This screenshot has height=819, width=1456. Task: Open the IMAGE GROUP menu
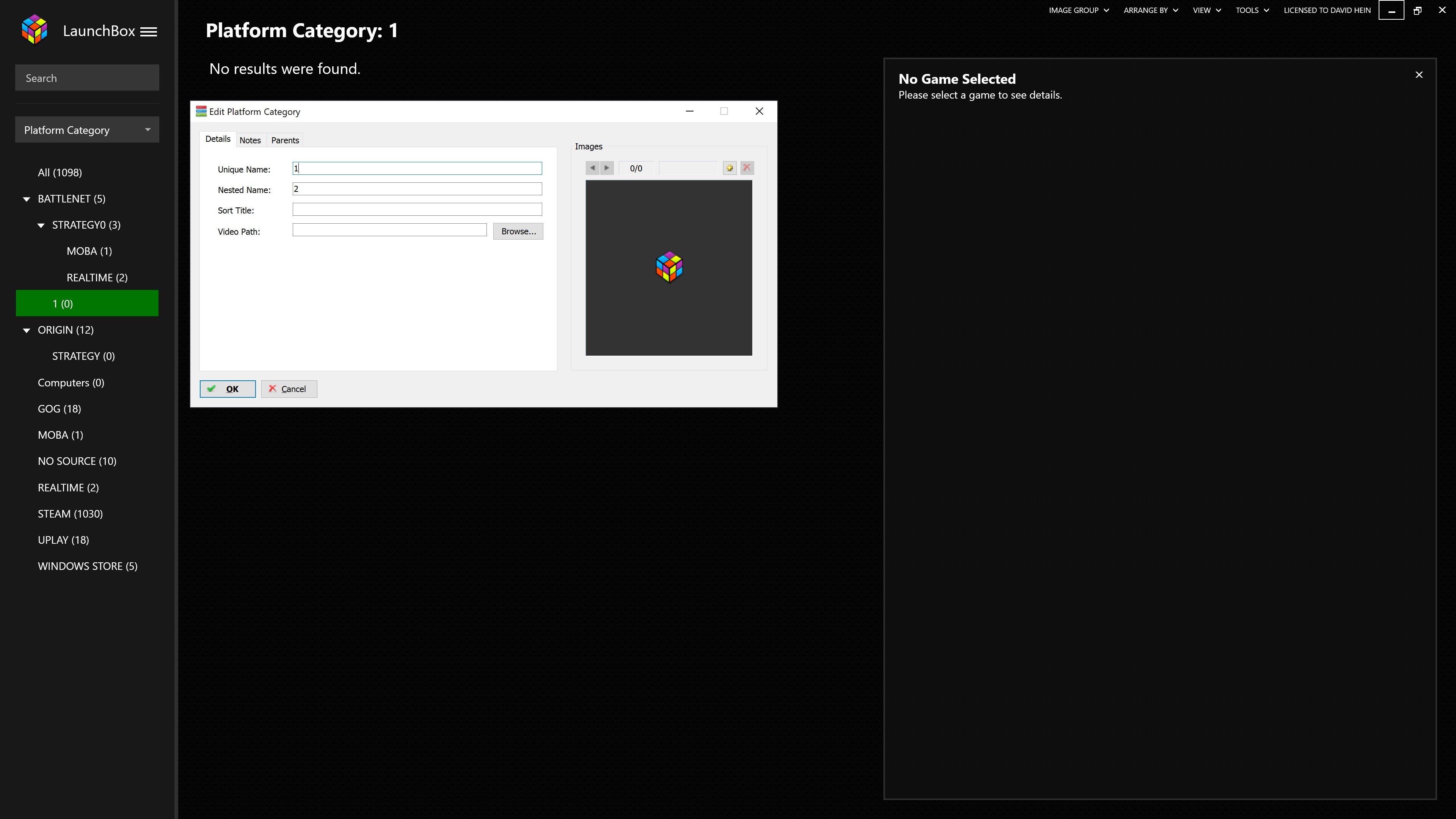(x=1079, y=10)
